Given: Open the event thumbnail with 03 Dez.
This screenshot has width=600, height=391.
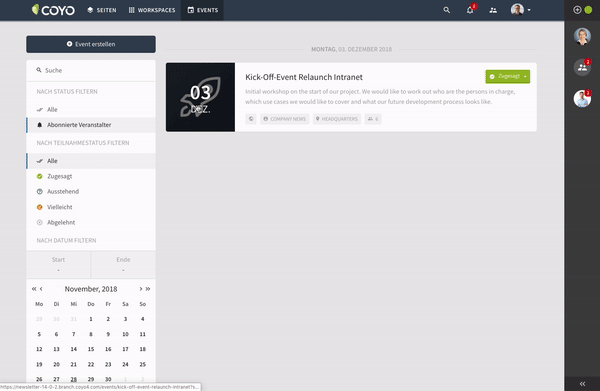Looking at the screenshot, I should [201, 97].
